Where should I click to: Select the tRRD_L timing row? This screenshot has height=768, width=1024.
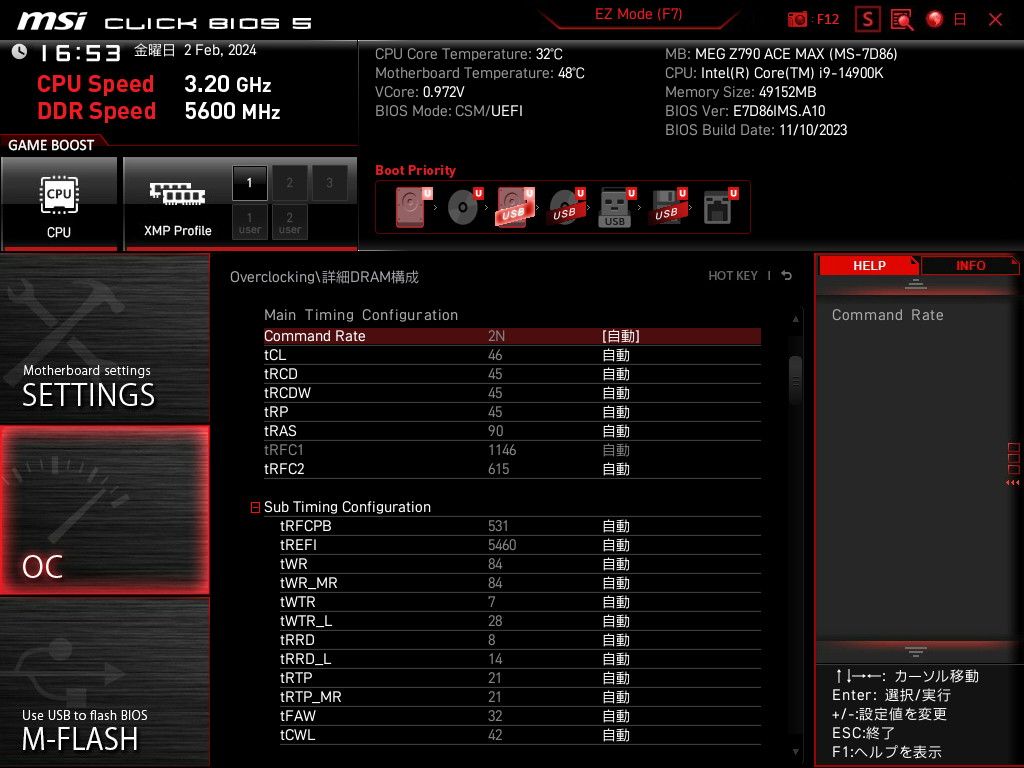[x=520, y=659]
